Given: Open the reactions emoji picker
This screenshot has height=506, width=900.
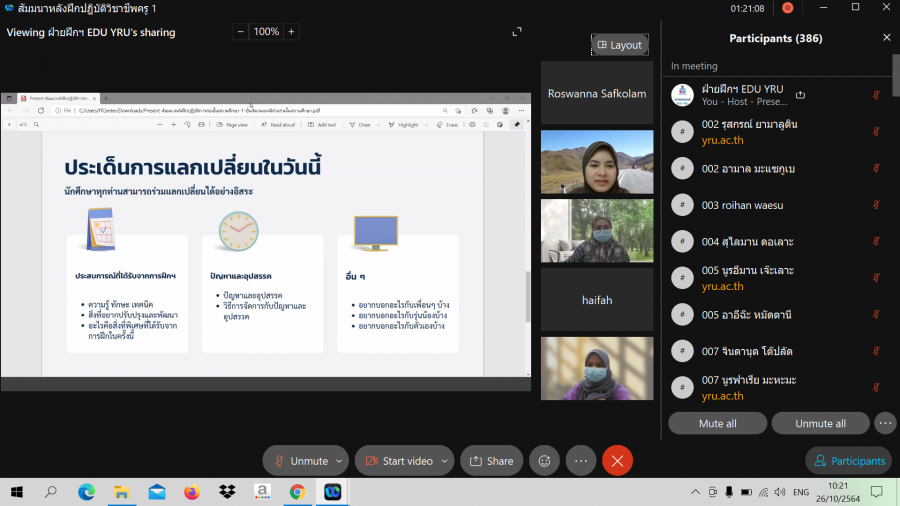Looking at the screenshot, I should pyautogui.click(x=544, y=460).
